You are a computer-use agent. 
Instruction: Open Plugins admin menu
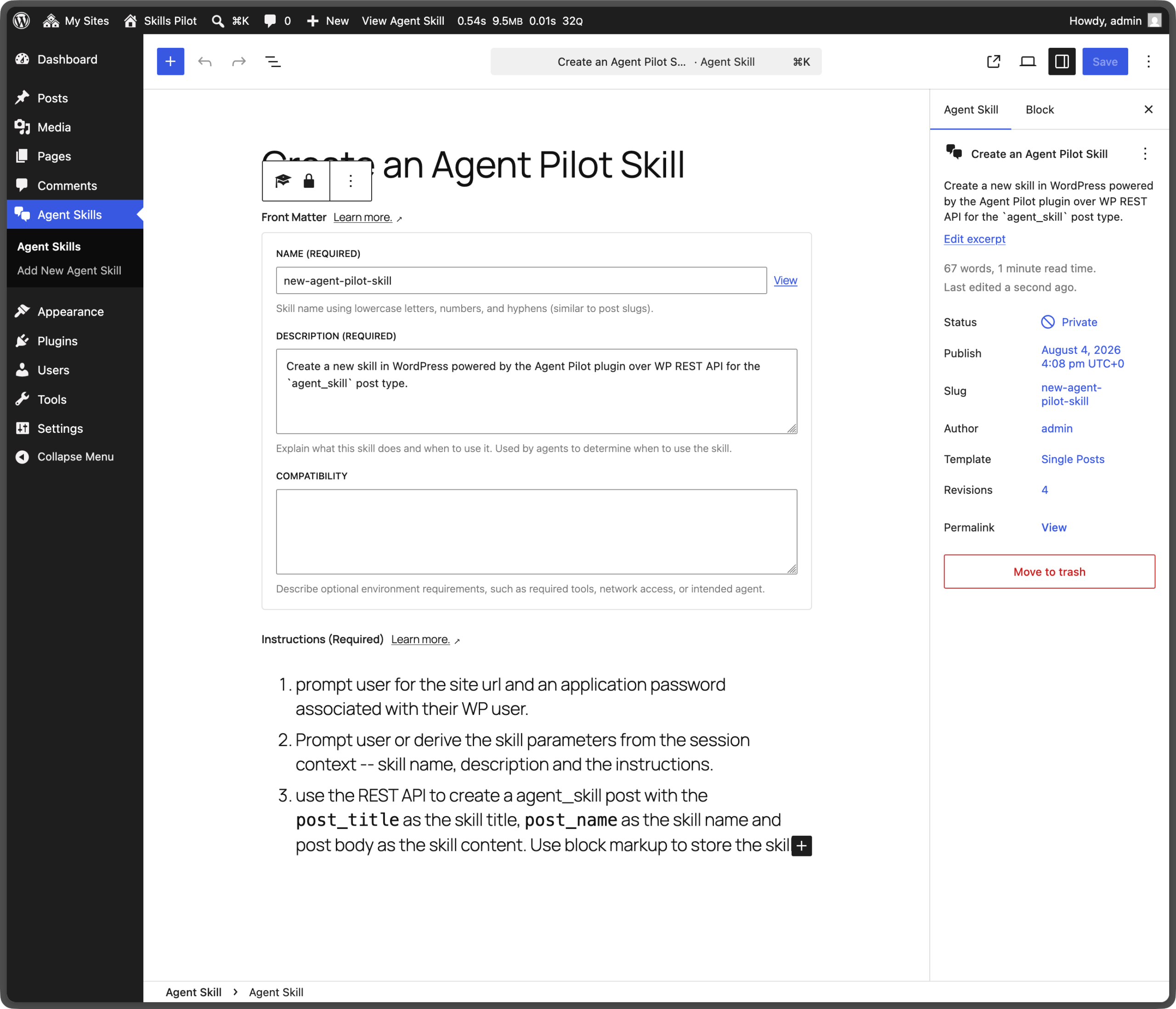pyautogui.click(x=75, y=340)
